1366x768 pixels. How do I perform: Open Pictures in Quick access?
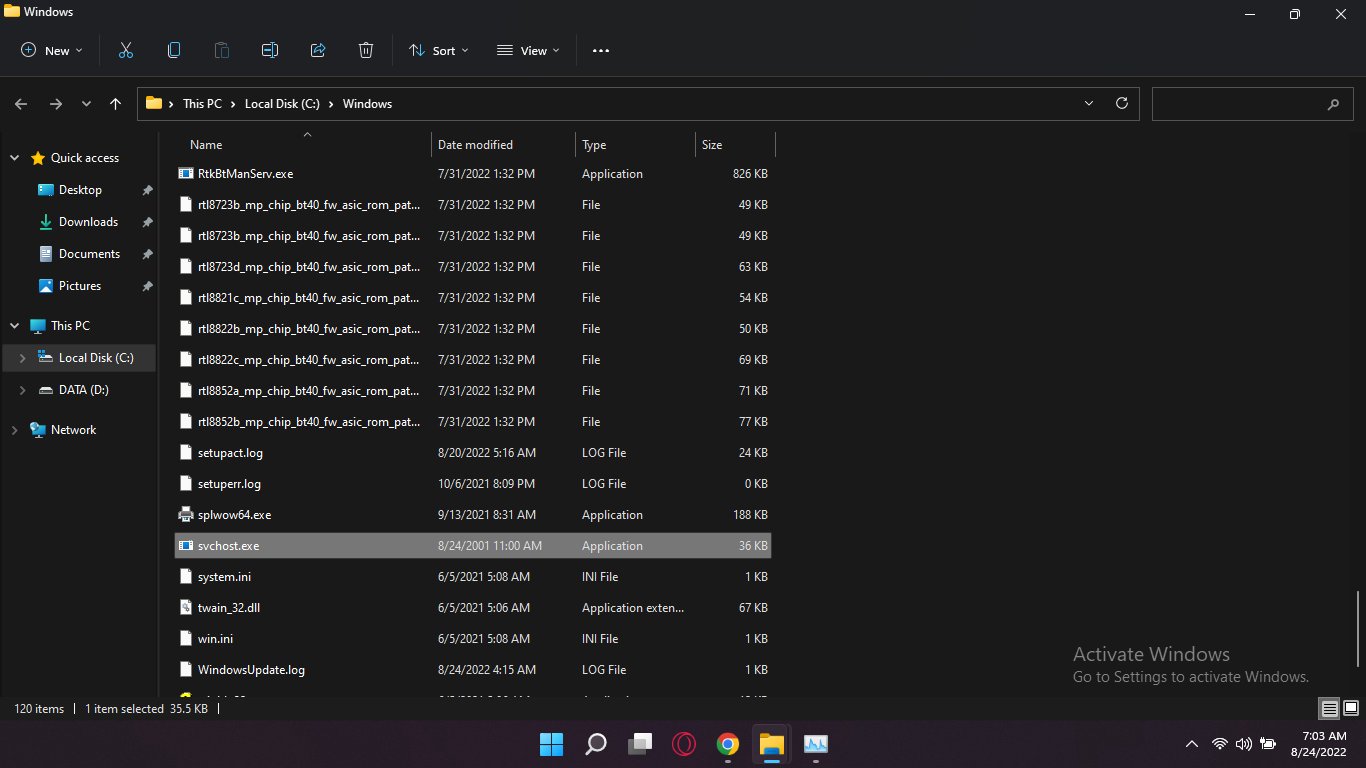pyautogui.click(x=80, y=286)
